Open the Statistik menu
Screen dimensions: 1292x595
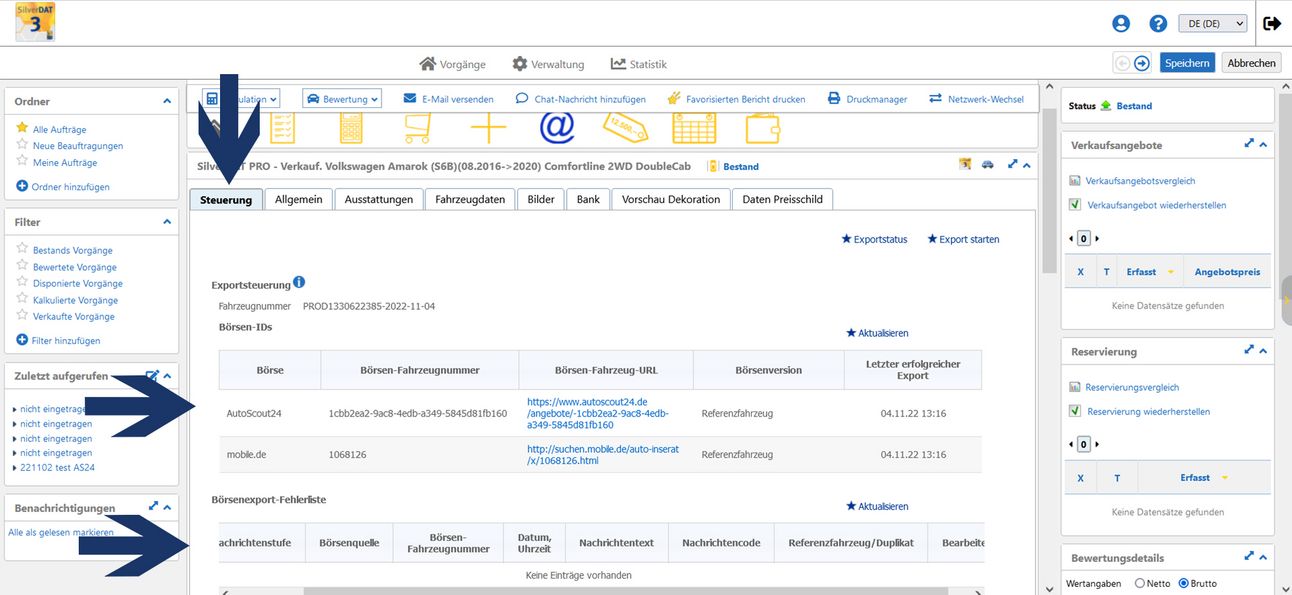638,64
